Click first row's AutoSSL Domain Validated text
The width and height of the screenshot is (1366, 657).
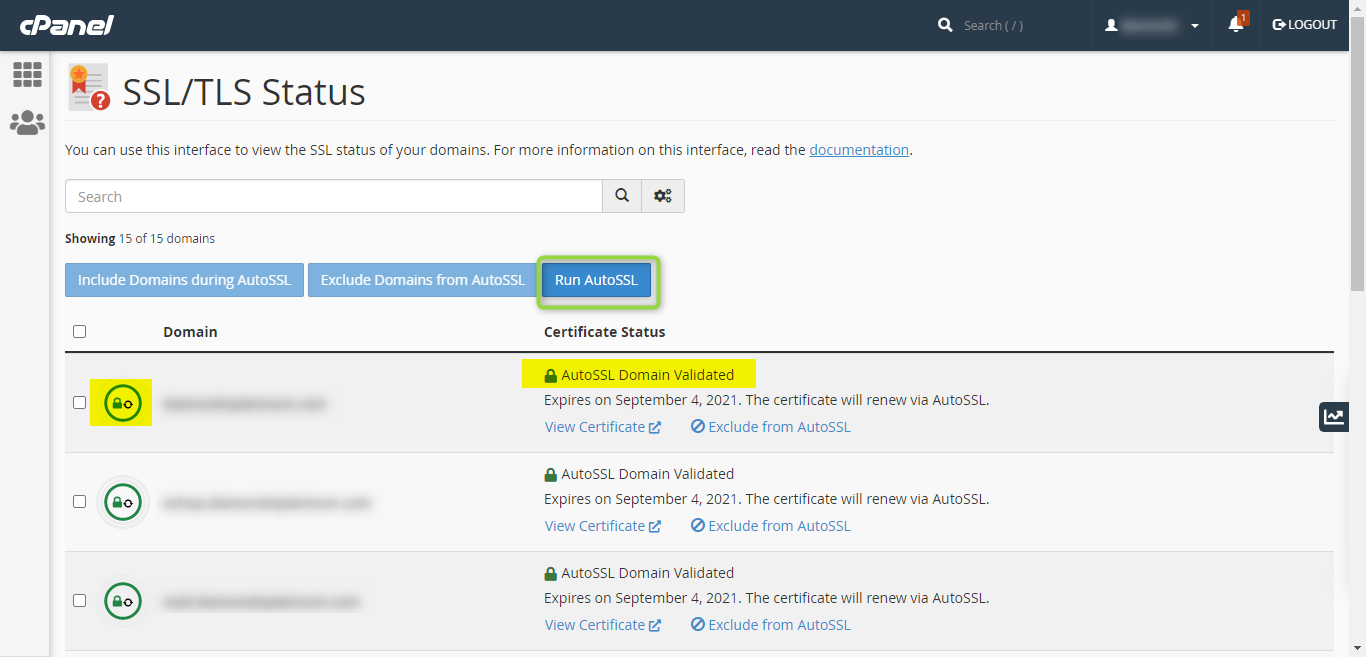click(647, 375)
